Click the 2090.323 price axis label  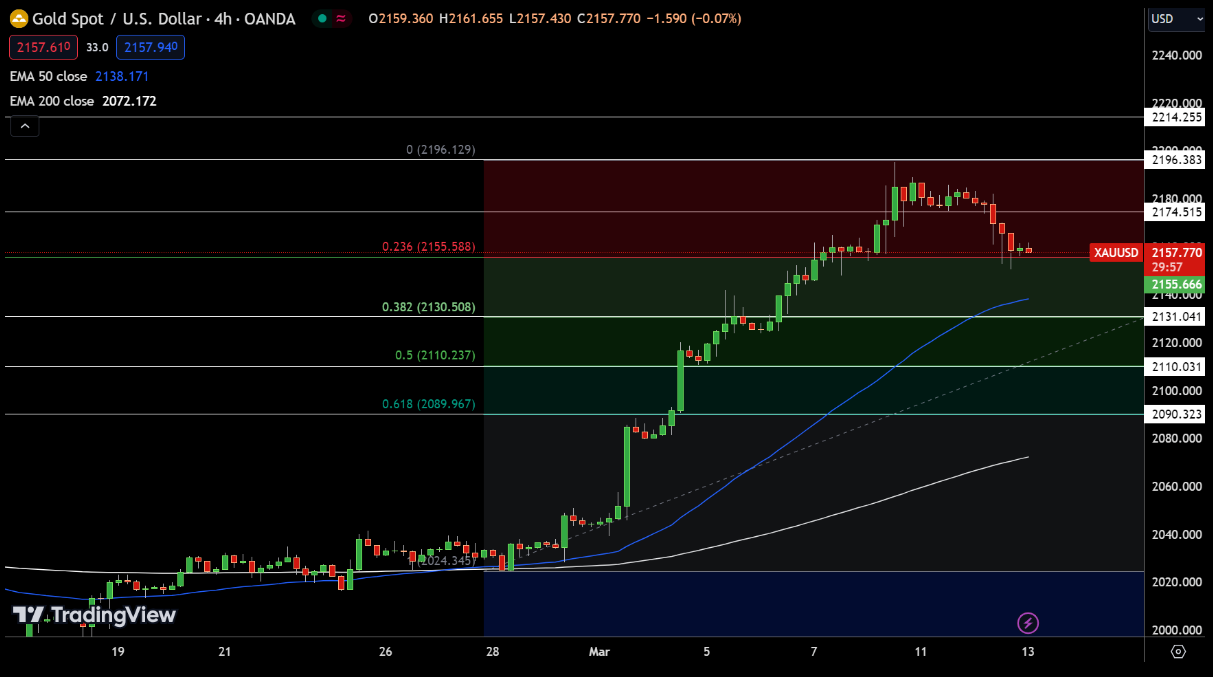pyautogui.click(x=1175, y=414)
